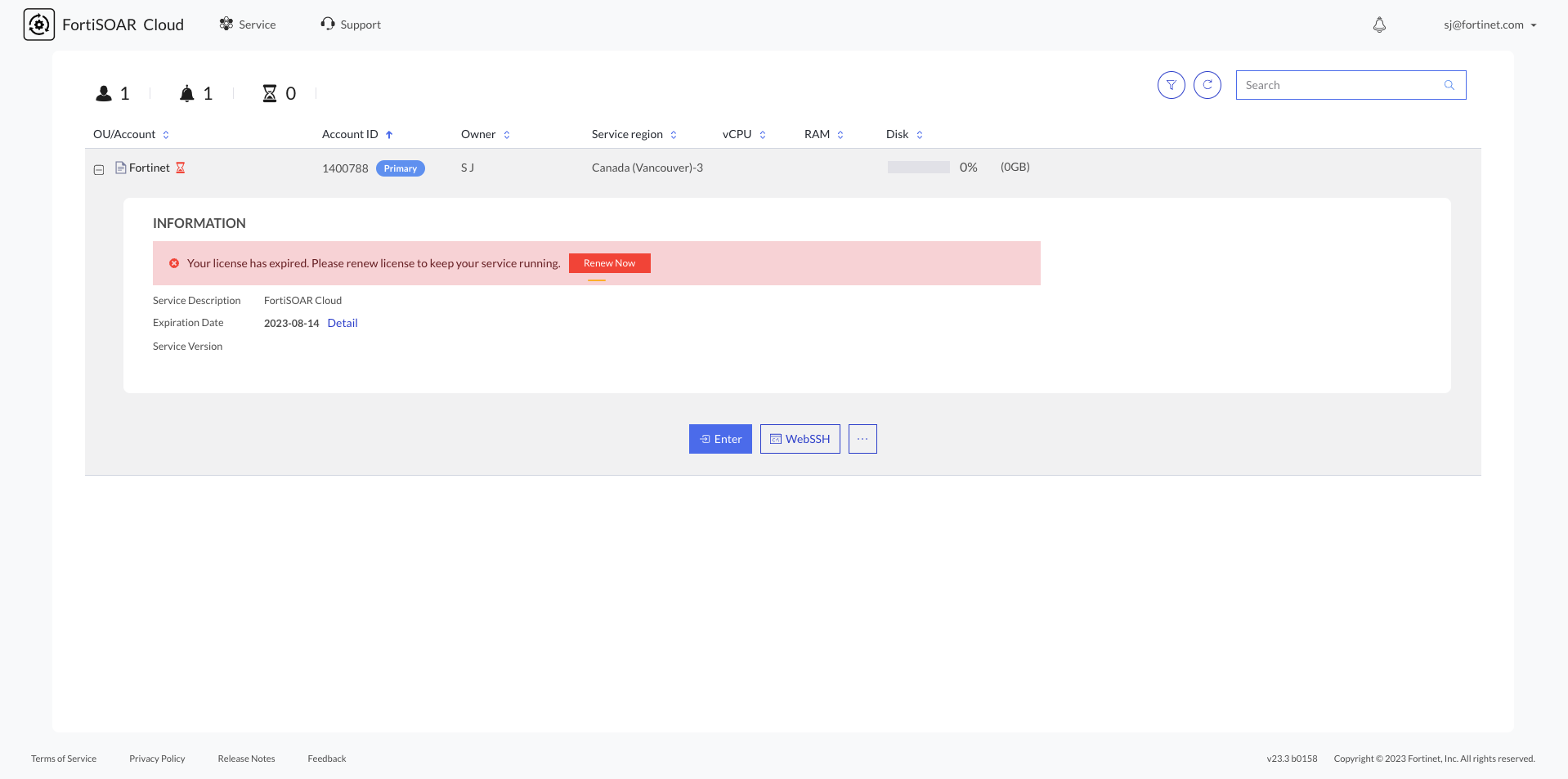Open the notification bell in the header
1568x779 pixels.
[1379, 25]
